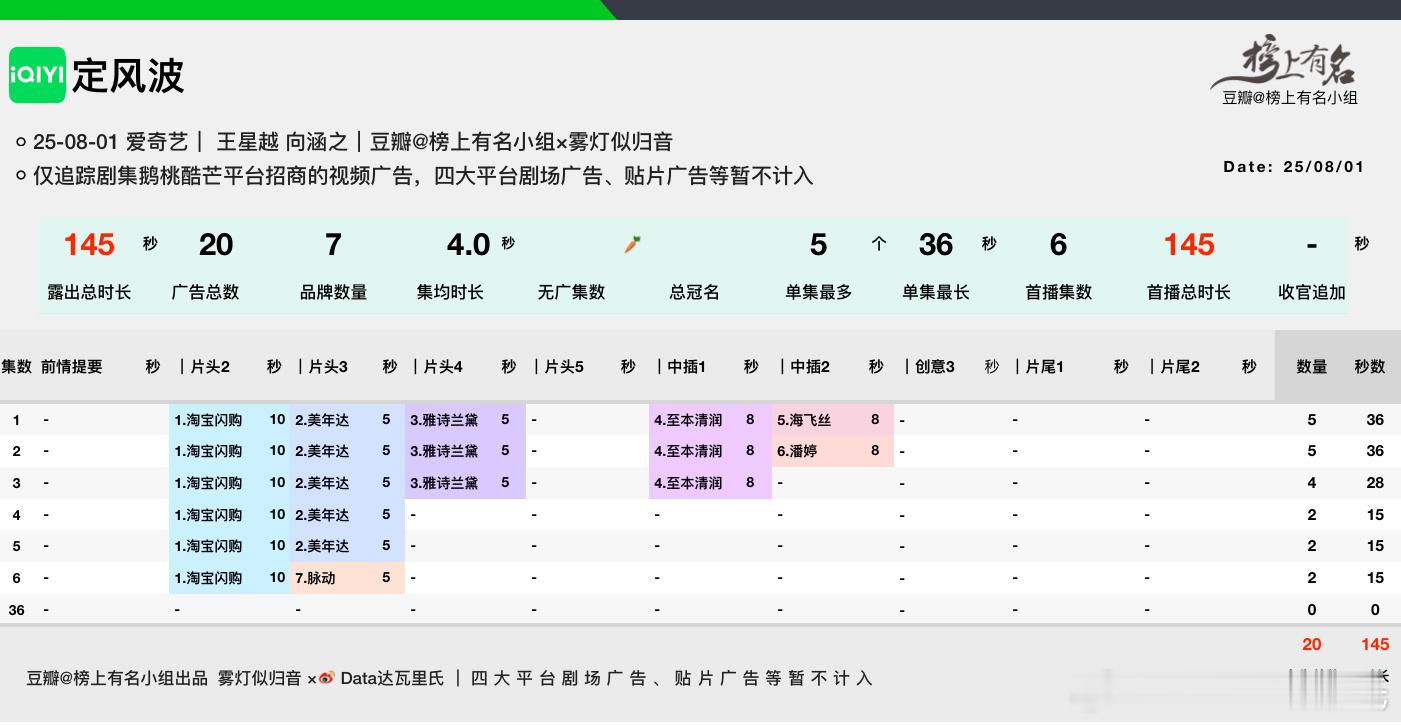Screen dimensions: 1401x726
Task: Click the 总冠名 label
Action: (694, 292)
